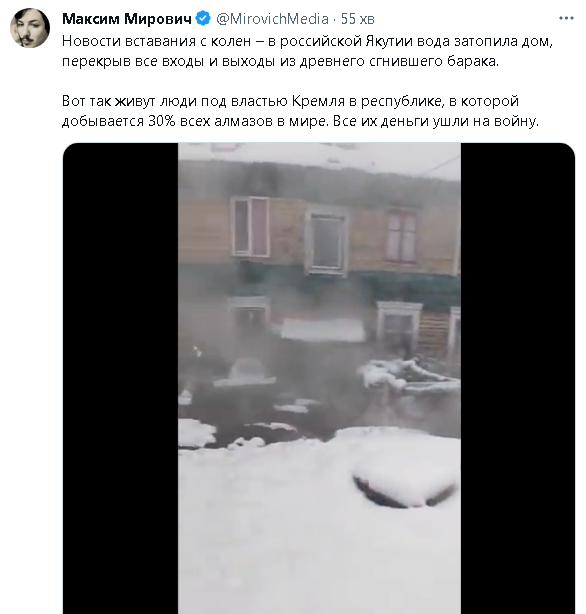
Task: Click the left black letterbox area of video
Action: tap(120, 378)
